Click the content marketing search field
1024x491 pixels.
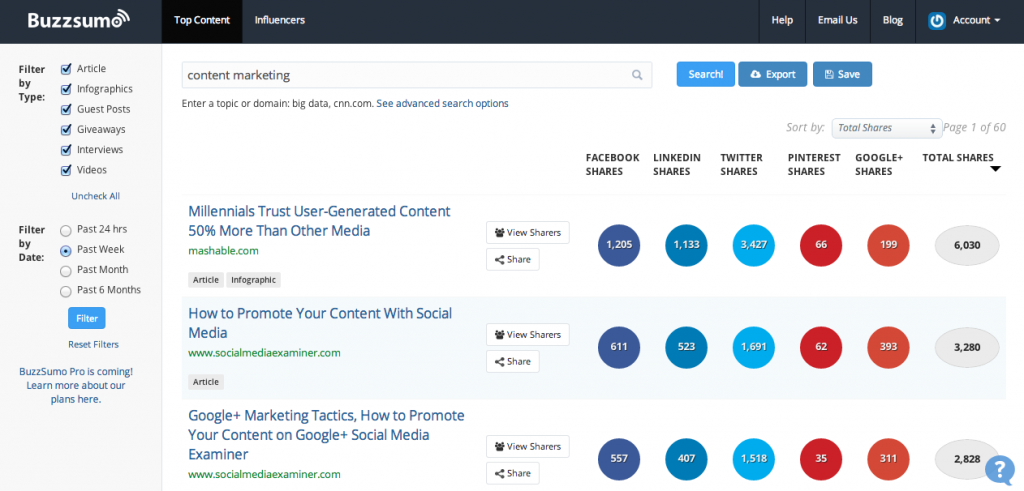(417, 75)
